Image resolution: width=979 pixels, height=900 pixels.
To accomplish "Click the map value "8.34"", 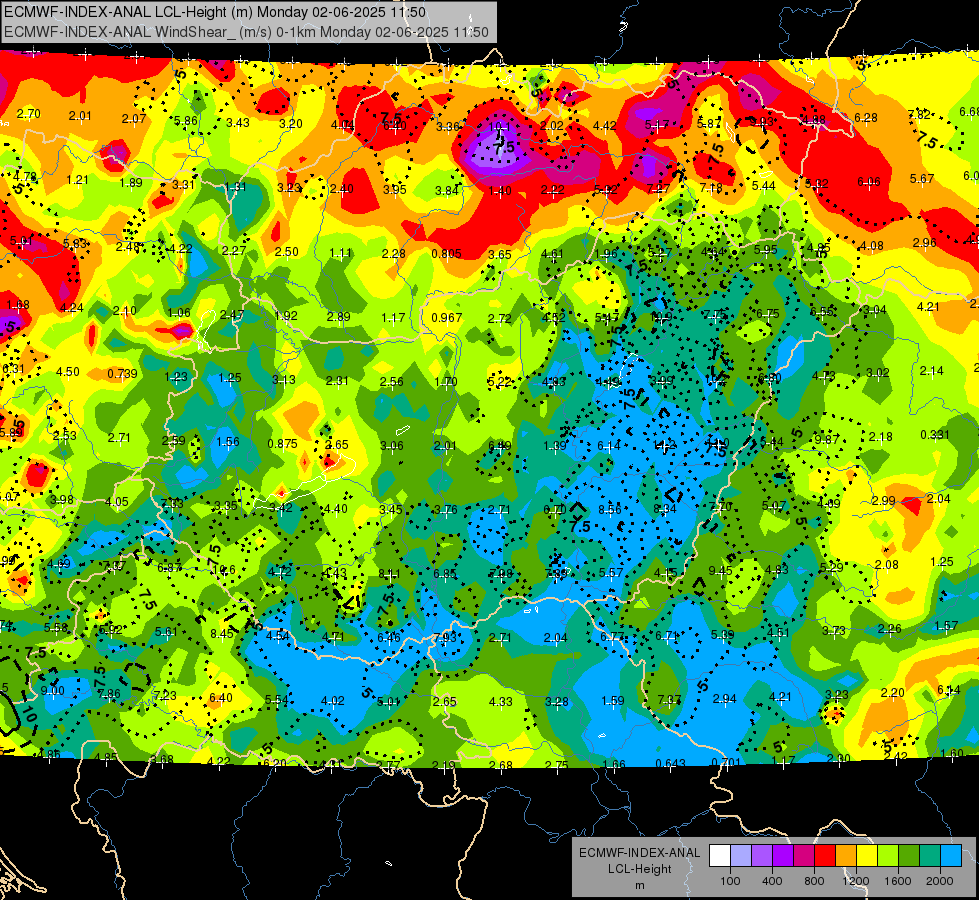I will 665,509.
